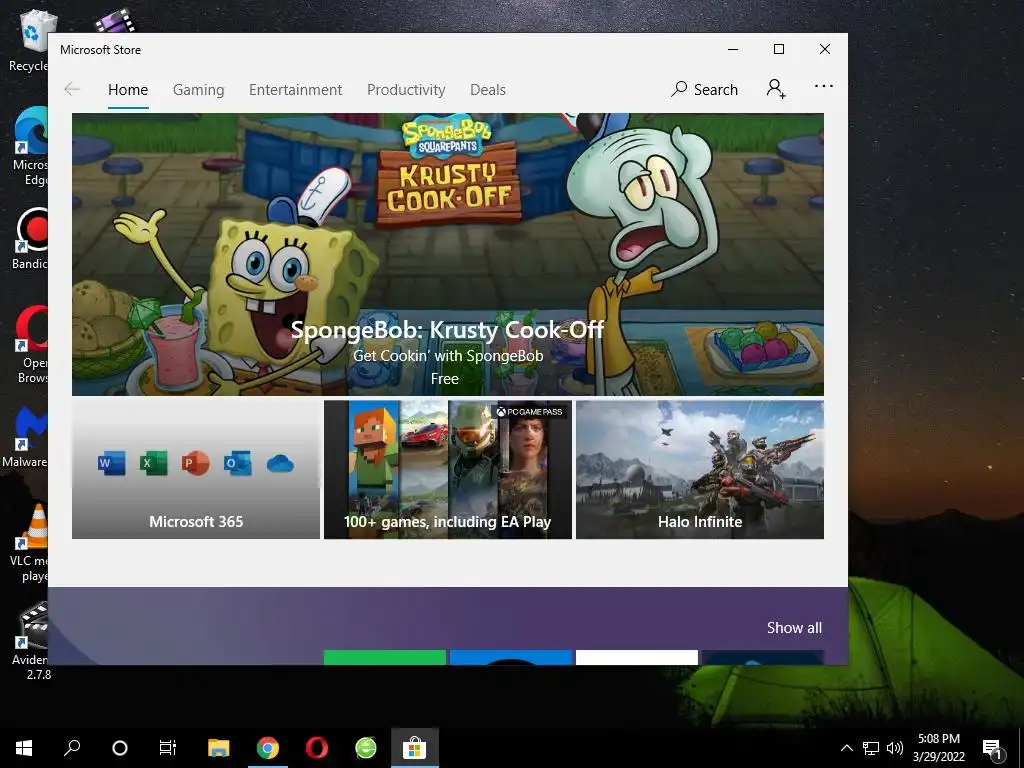This screenshot has height=768, width=1024.
Task: Open the Entertainment tab
Action: (x=295, y=89)
